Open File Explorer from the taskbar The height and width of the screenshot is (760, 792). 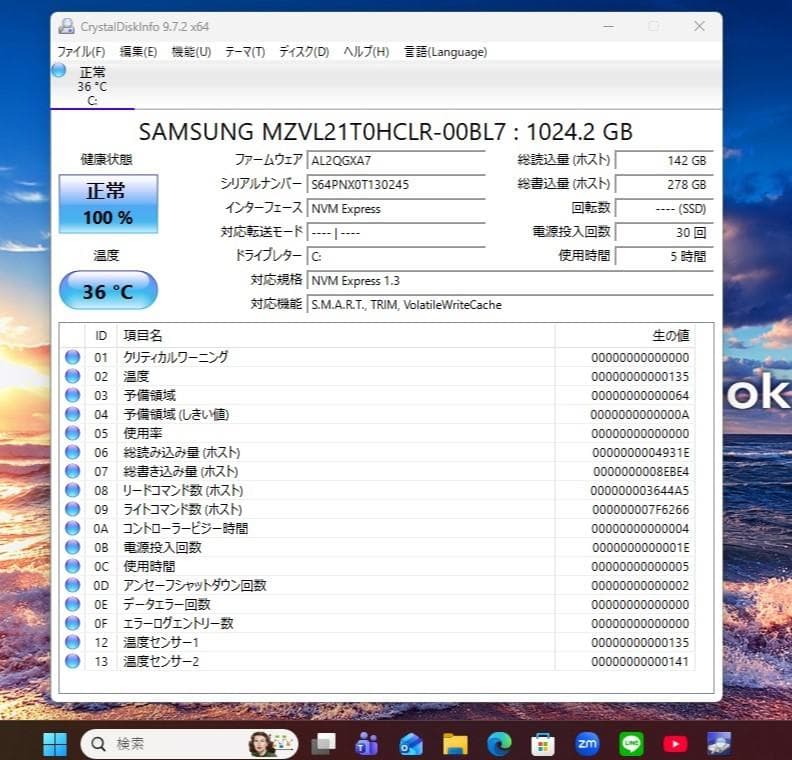pyautogui.click(x=455, y=744)
